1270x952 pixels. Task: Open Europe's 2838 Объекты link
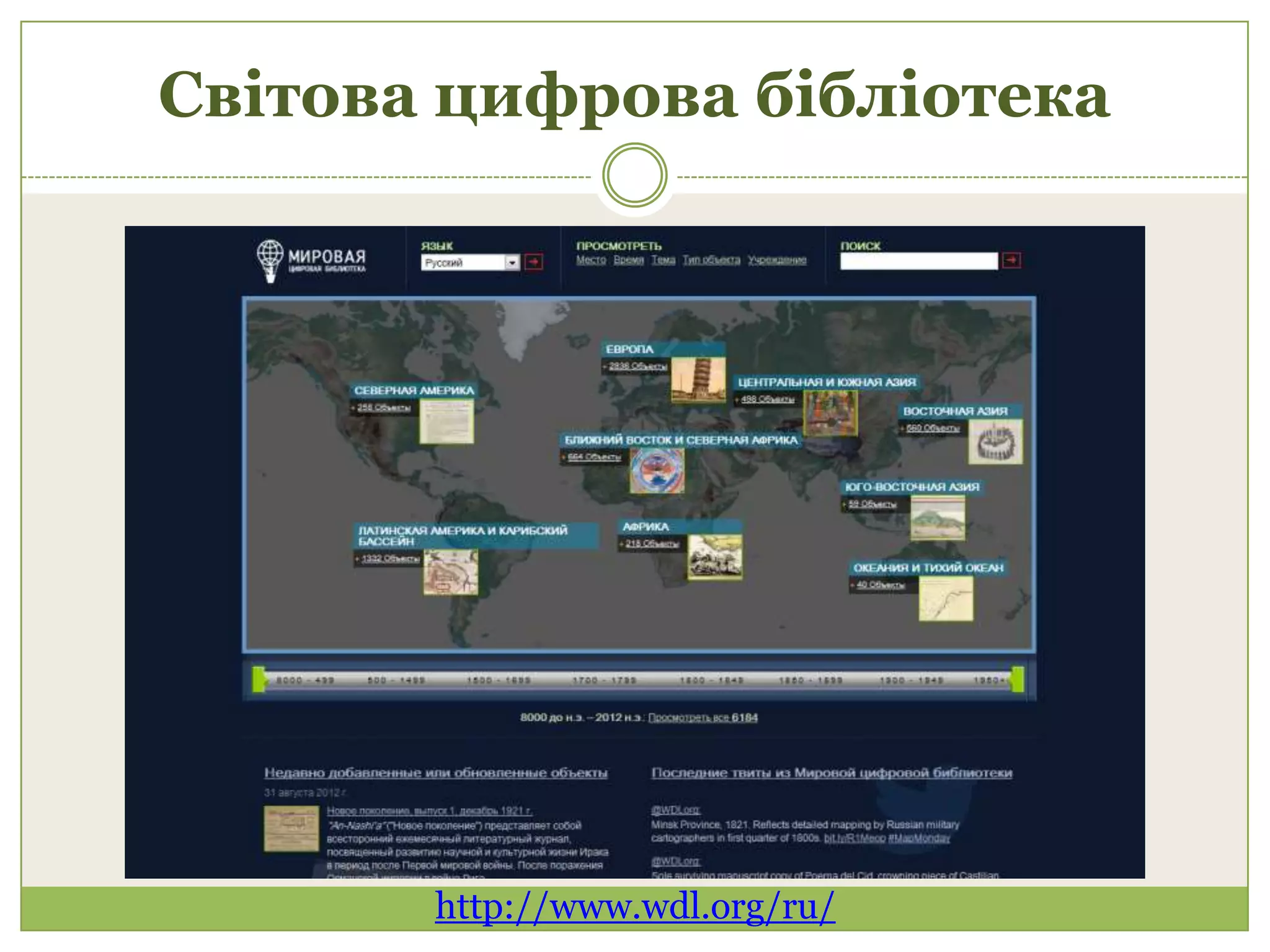637,366
